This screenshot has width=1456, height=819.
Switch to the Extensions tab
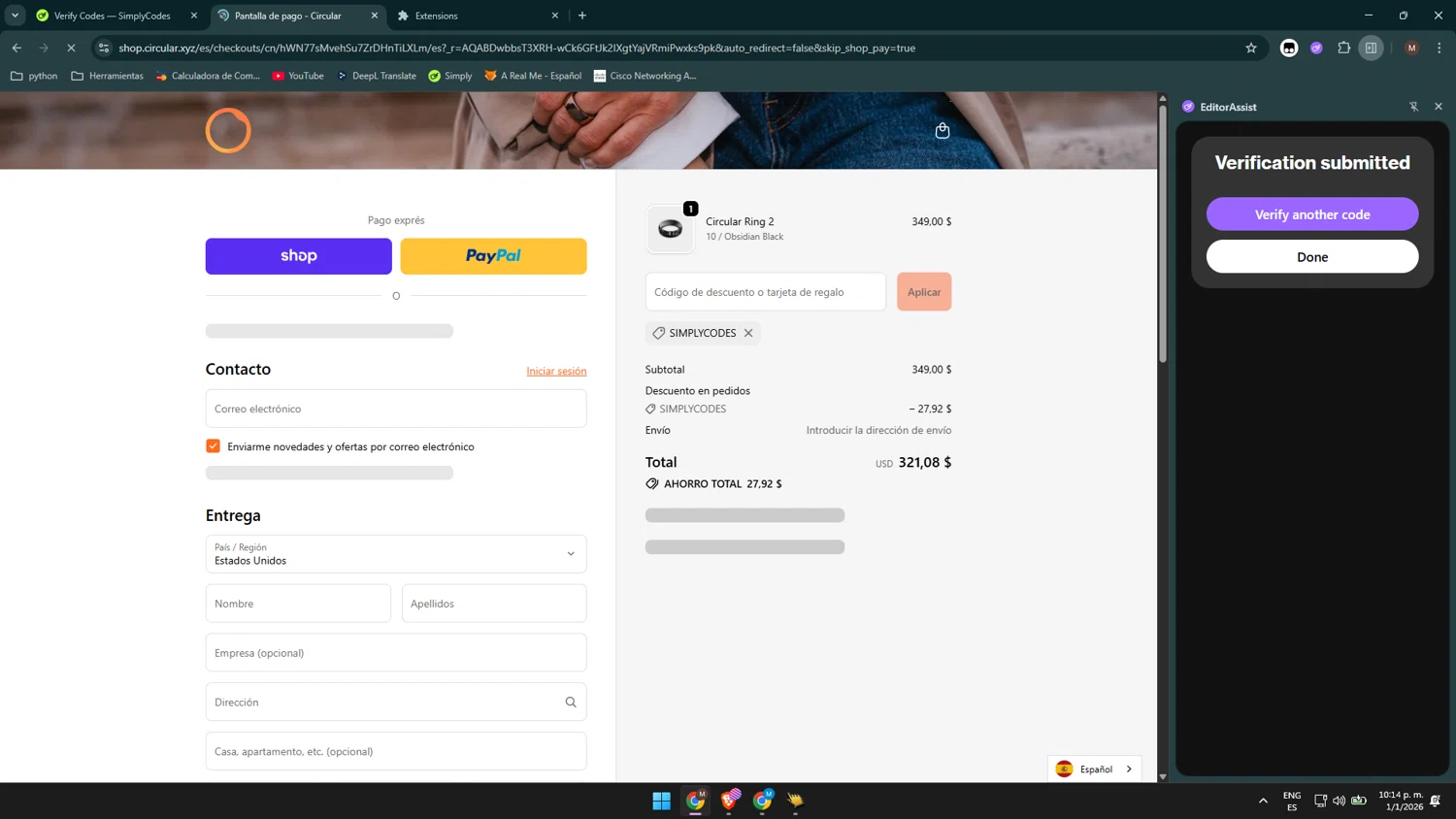(x=476, y=16)
